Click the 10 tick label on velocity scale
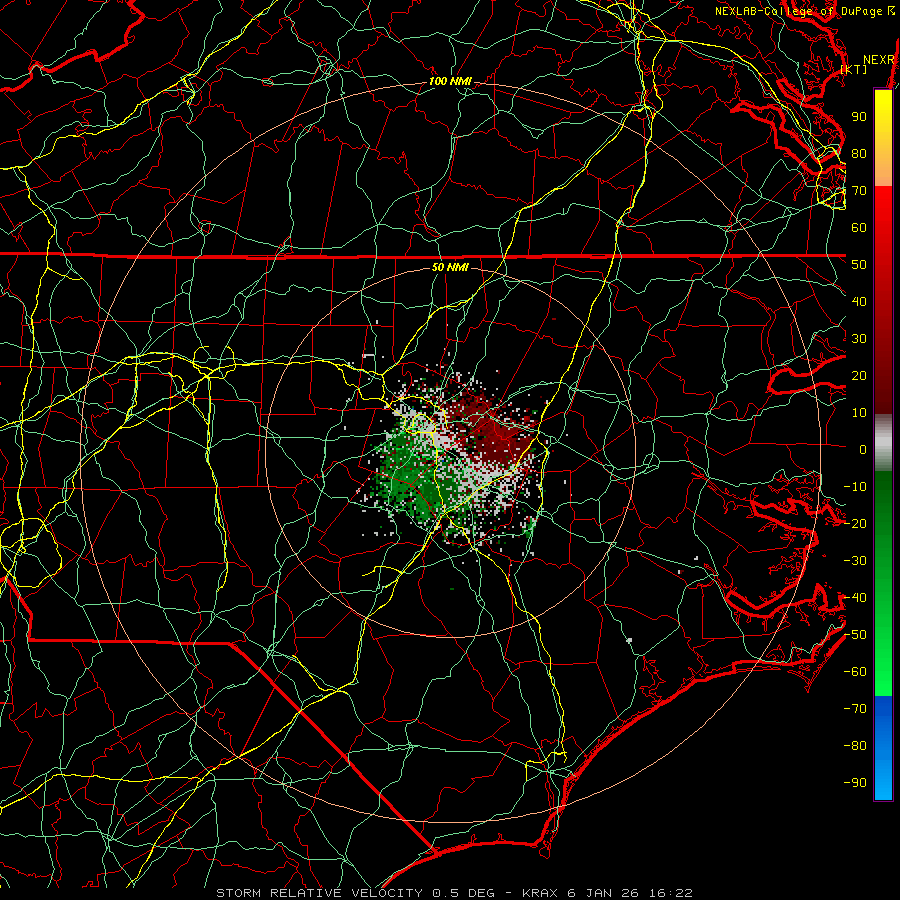Viewport: 900px width, 900px height. [859, 413]
